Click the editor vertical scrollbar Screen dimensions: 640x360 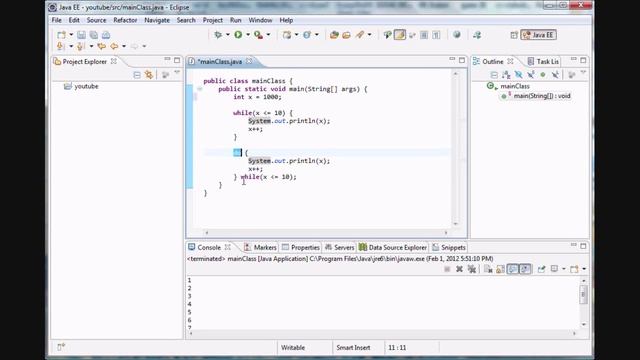point(456,149)
